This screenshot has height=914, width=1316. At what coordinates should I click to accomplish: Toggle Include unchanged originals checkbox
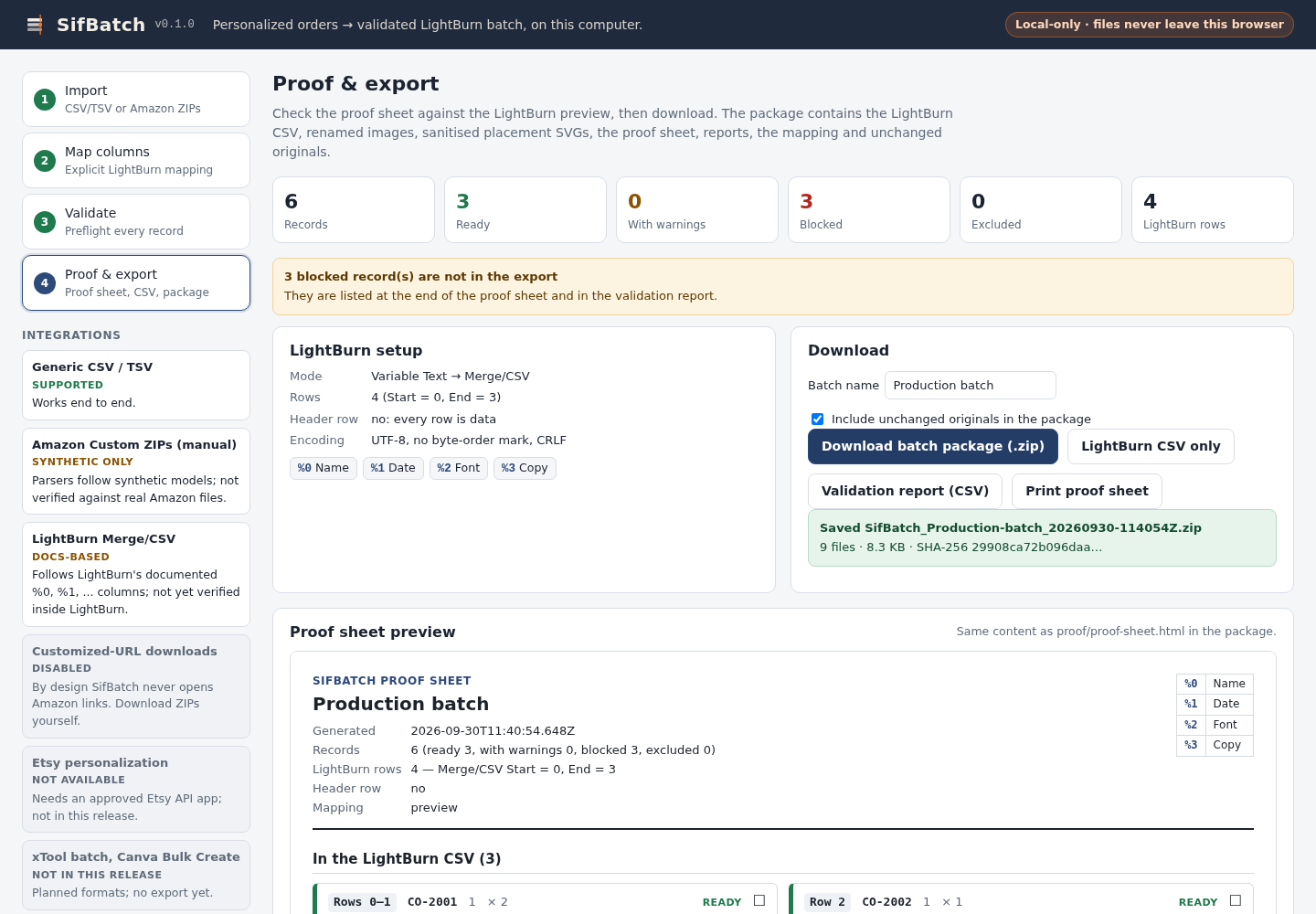[817, 419]
